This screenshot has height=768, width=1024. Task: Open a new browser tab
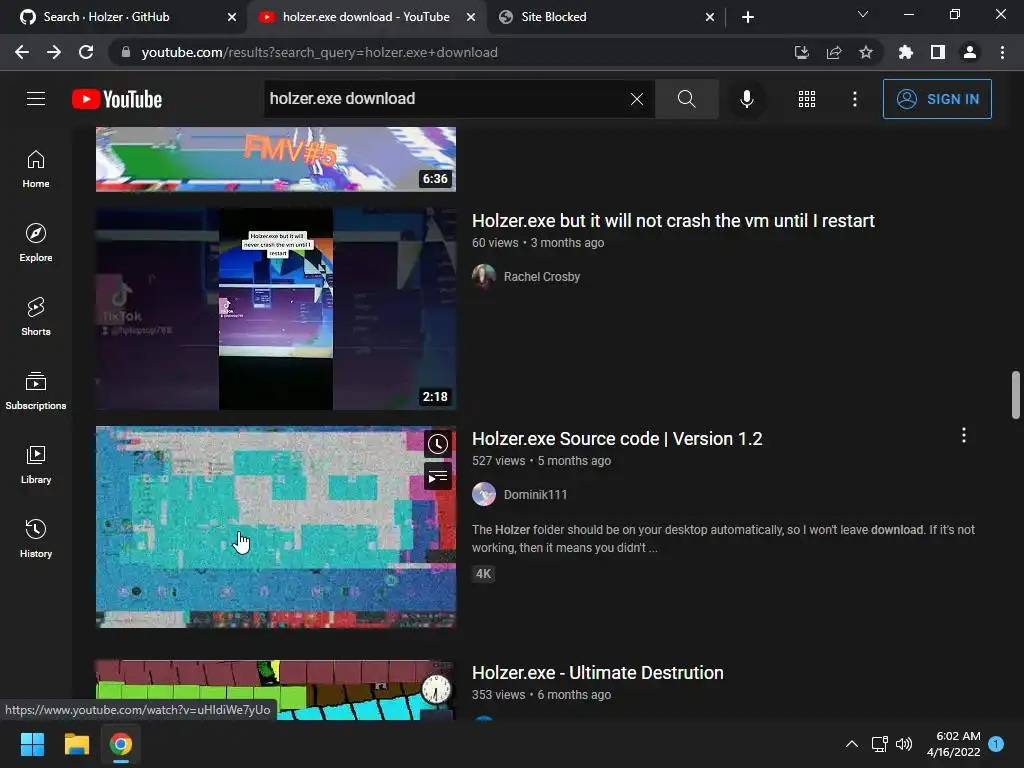pyautogui.click(x=748, y=17)
